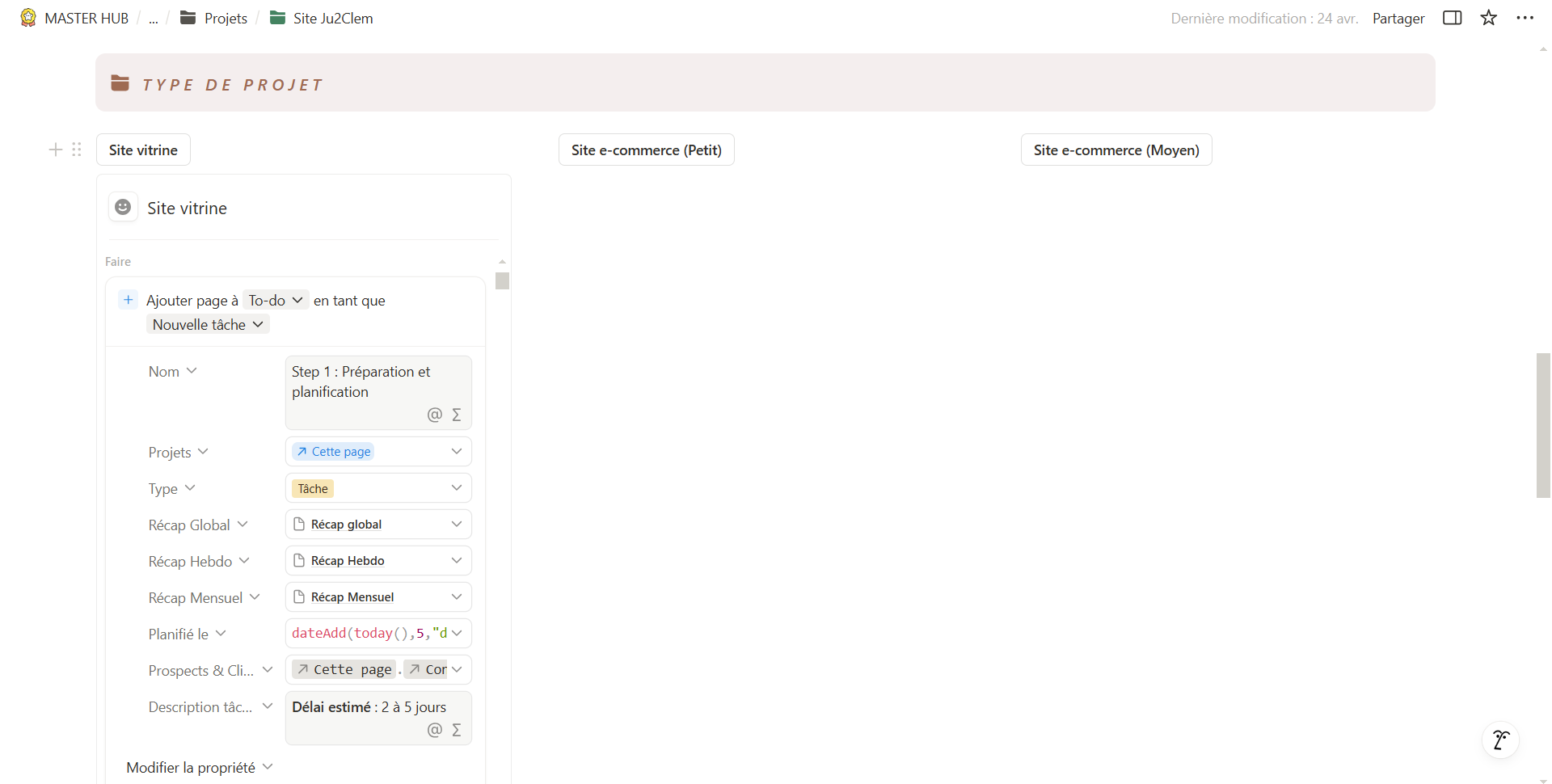Click the Site vitrine heading title
The width and height of the screenshot is (1552, 784).
coord(187,208)
